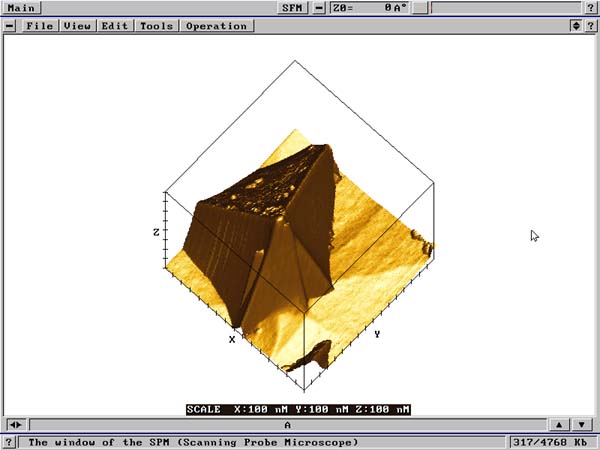Click the Main title label
The width and height of the screenshot is (600, 450).
pyautogui.click(x=20, y=8)
